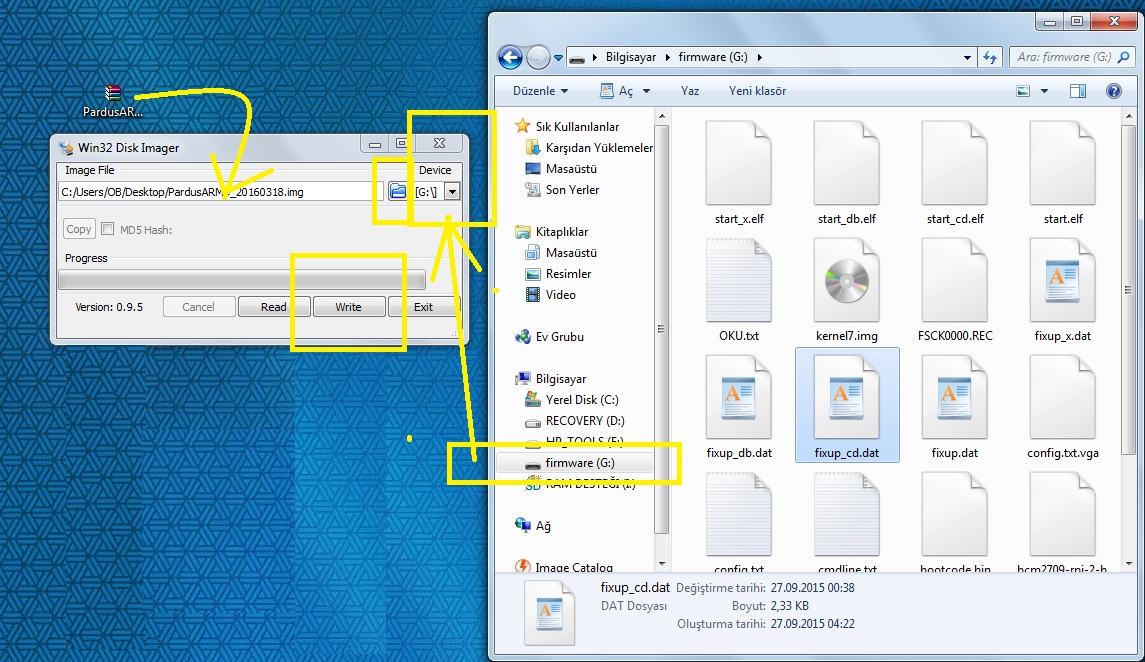Screen dimensions: 1145x662
Task: Refresh the Explorer folder view
Action: (x=989, y=57)
